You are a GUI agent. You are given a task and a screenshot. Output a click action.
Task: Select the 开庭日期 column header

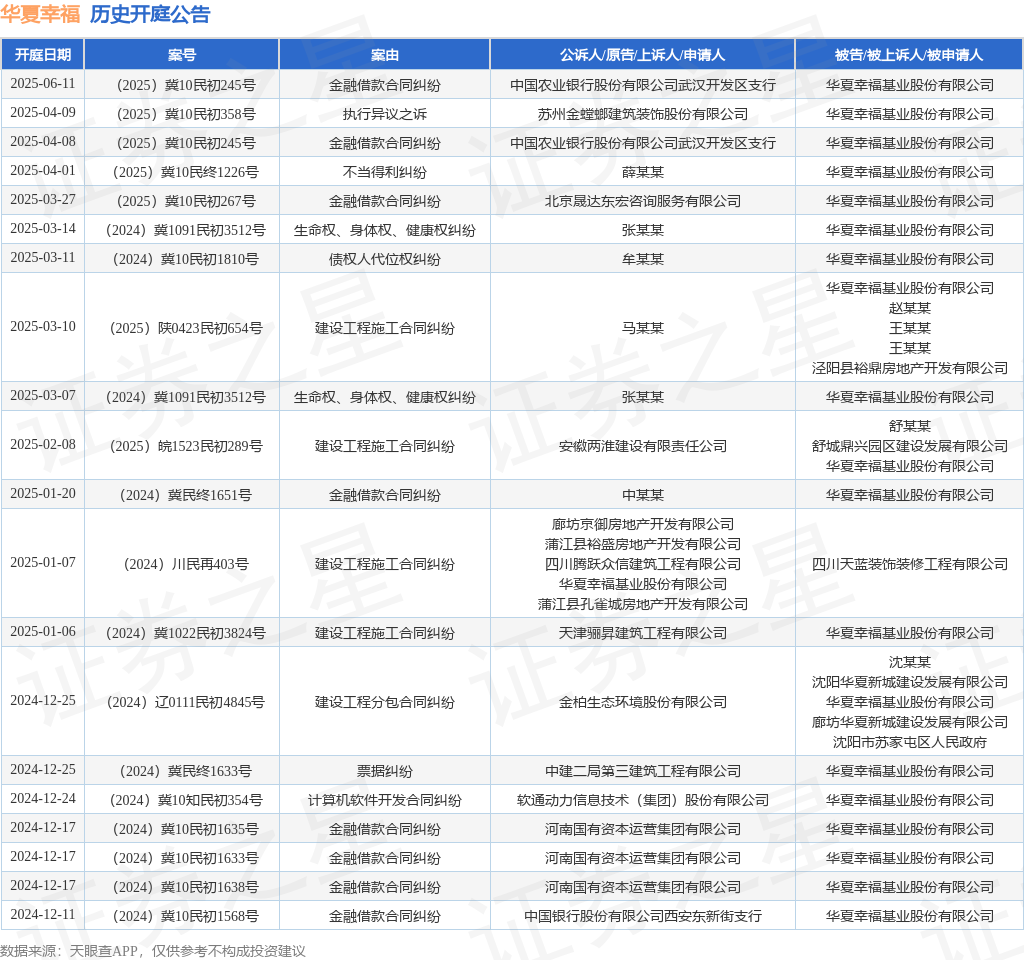pyautogui.click(x=43, y=55)
